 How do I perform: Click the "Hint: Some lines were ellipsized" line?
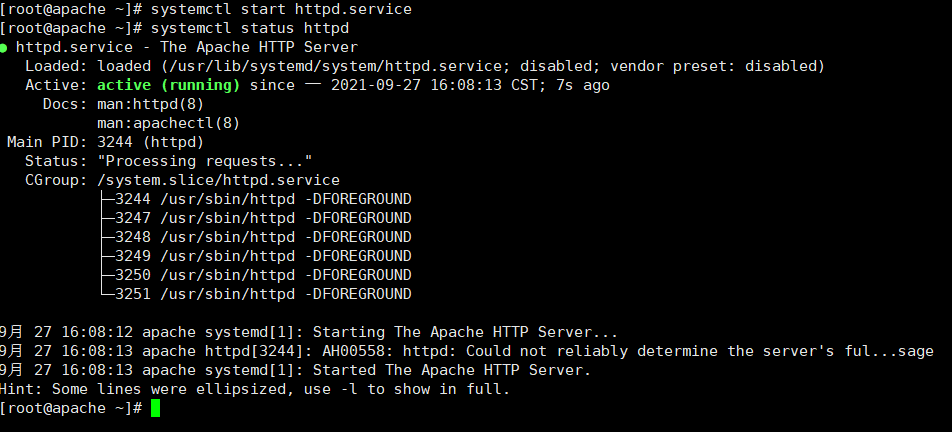tap(255, 389)
